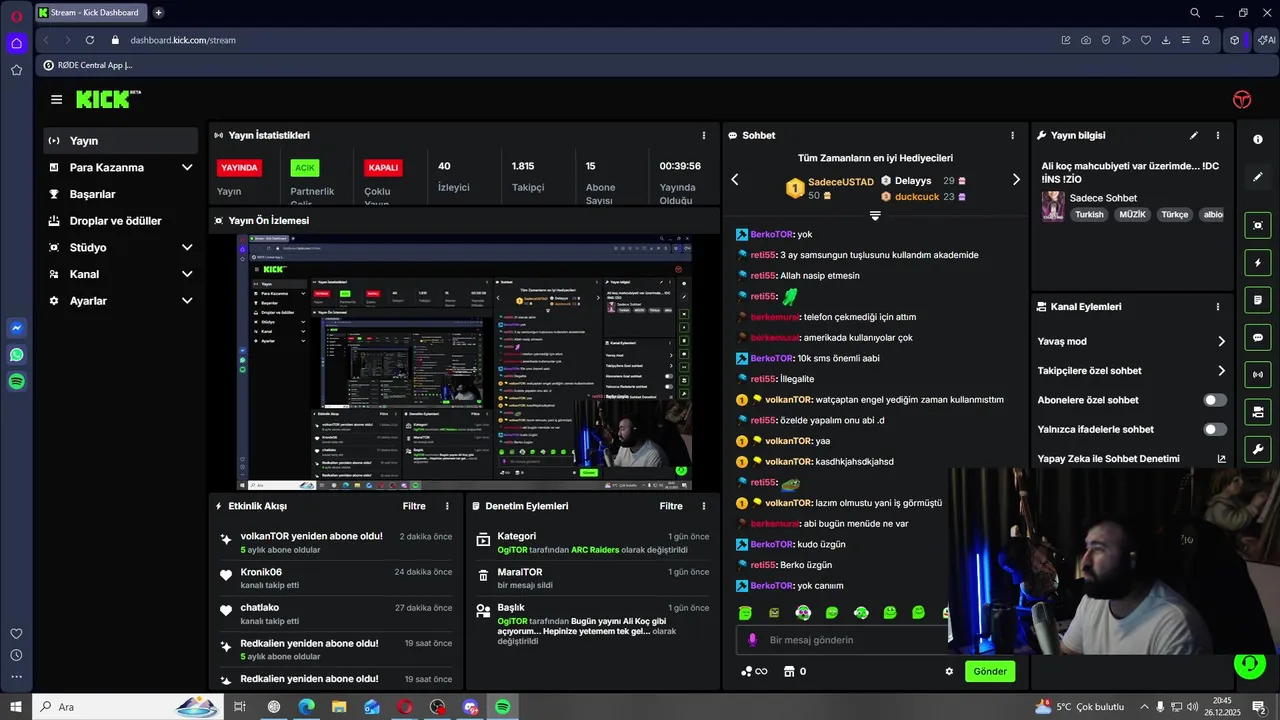The image size is (1280, 720).
Task: Toggle the lightning activity feed icon in right toolbar
Action: [x=1258, y=263]
